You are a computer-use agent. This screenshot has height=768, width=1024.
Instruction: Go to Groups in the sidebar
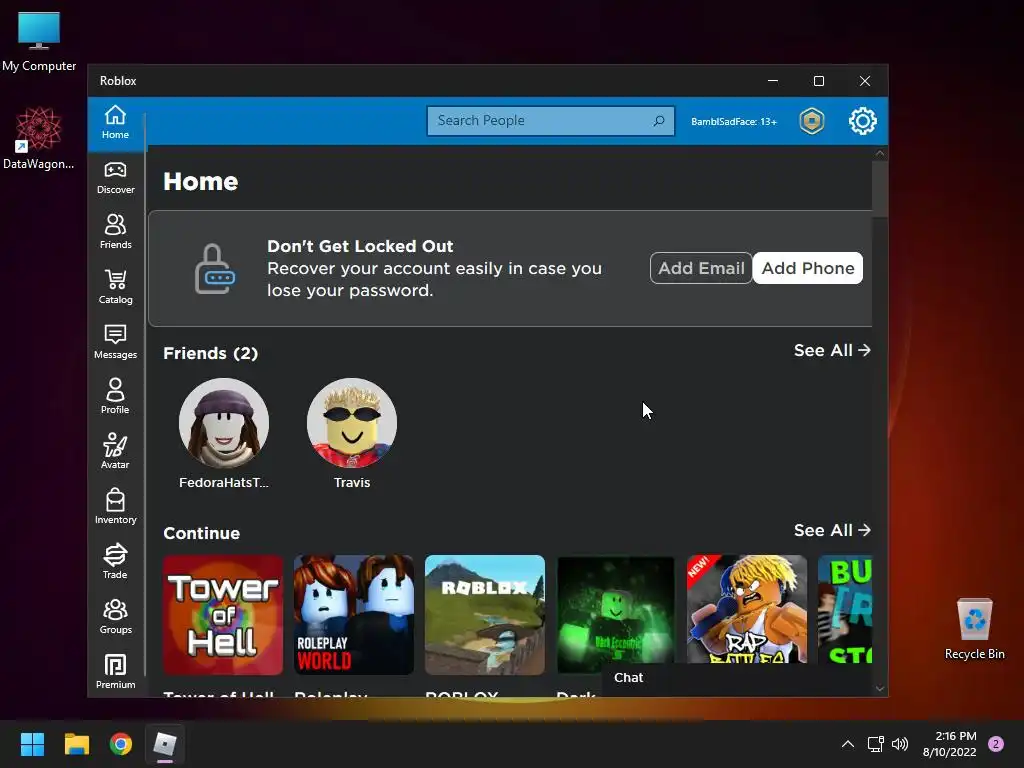[x=116, y=617]
